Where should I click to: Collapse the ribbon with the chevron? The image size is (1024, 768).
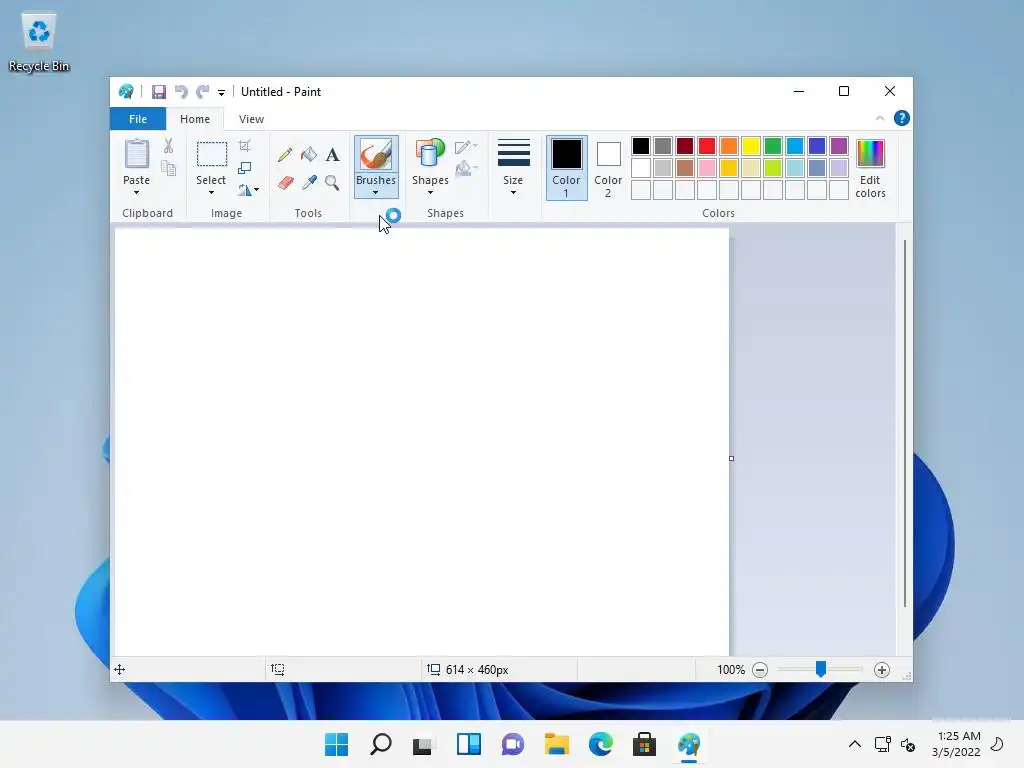(880, 118)
